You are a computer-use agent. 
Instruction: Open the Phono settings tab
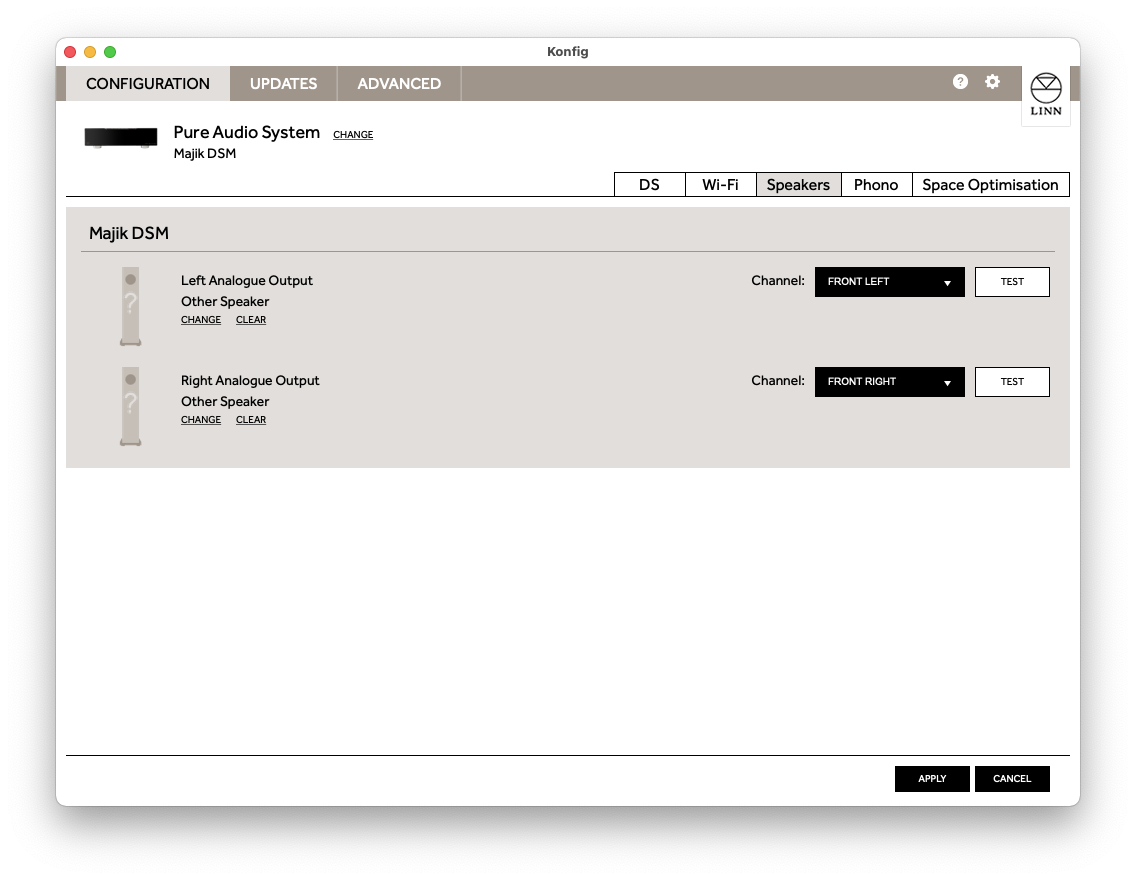coord(876,185)
